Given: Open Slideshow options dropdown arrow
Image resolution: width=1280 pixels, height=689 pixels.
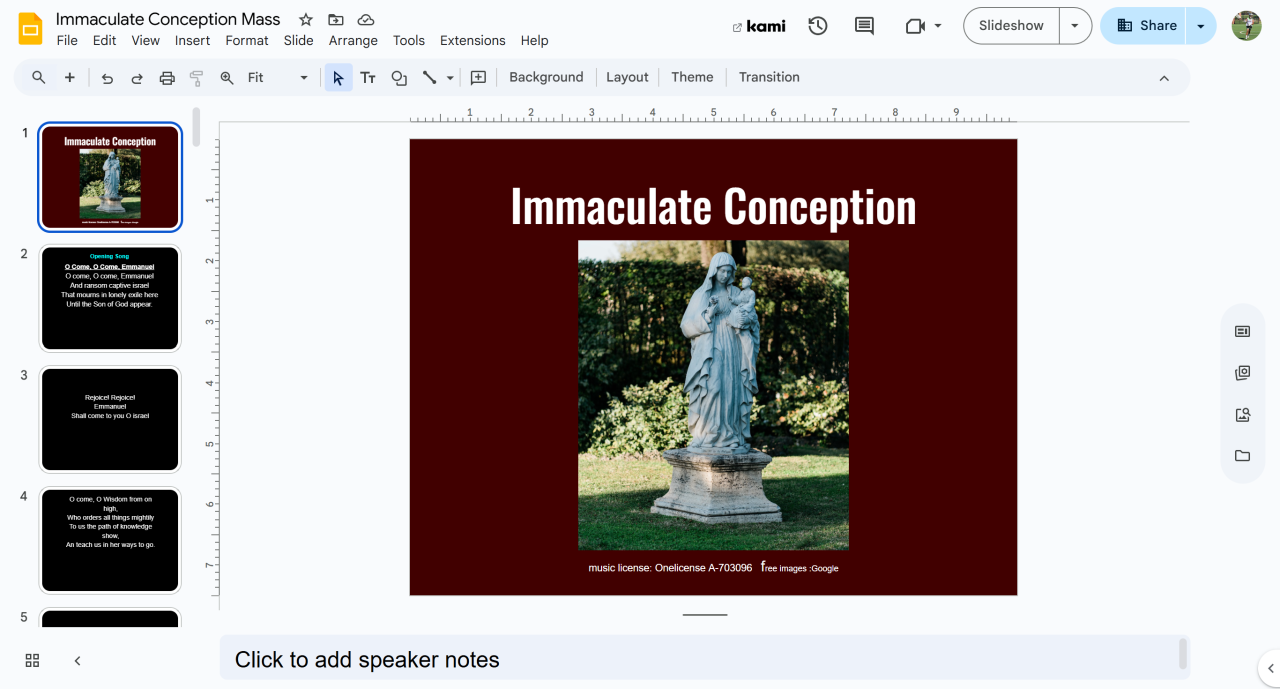Looking at the screenshot, I should (x=1075, y=26).
